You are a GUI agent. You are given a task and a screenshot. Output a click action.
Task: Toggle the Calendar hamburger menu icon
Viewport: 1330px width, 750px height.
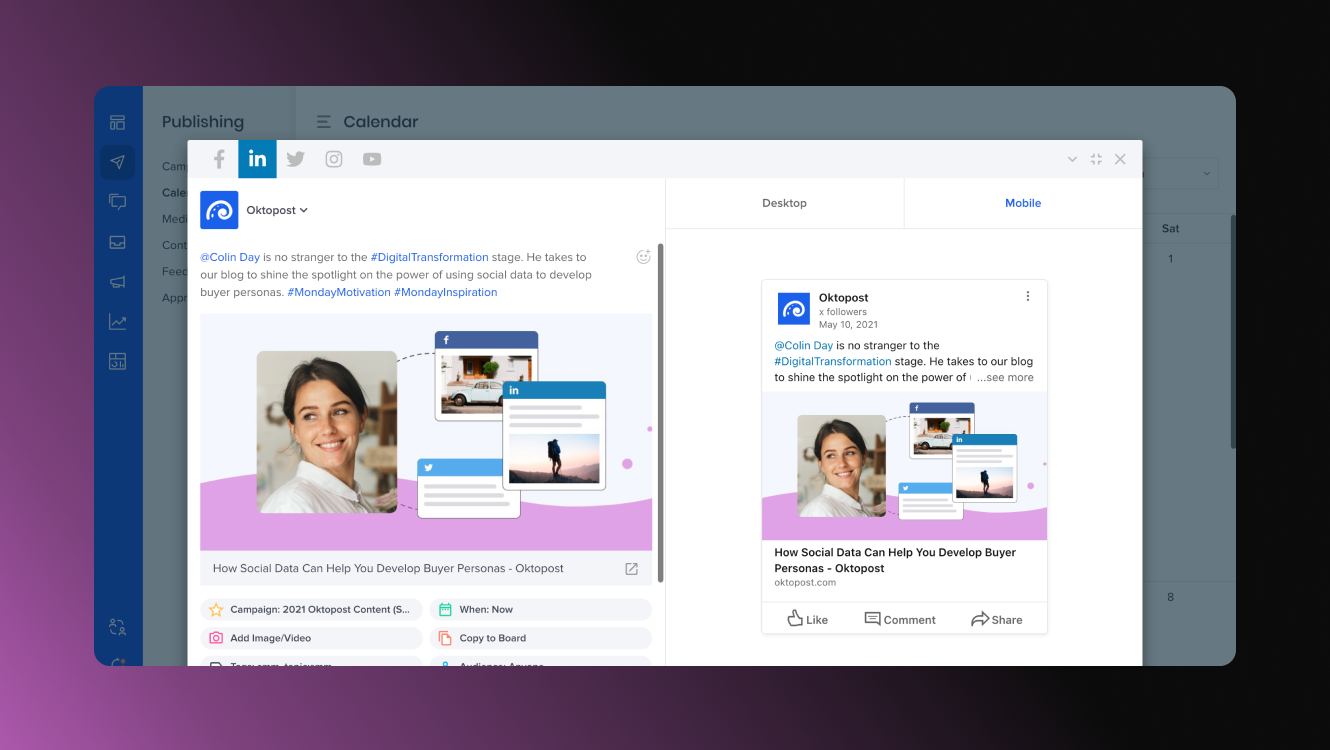(323, 122)
